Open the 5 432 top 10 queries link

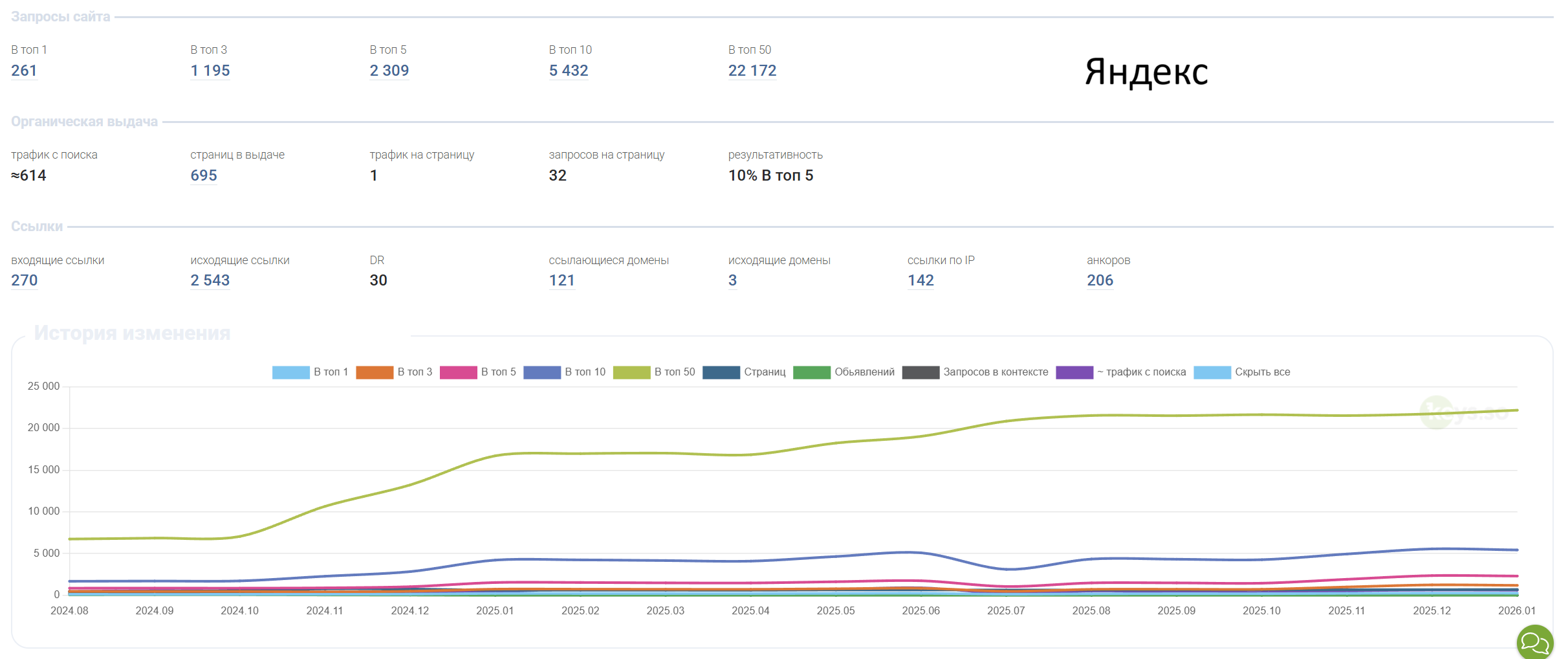click(x=569, y=71)
